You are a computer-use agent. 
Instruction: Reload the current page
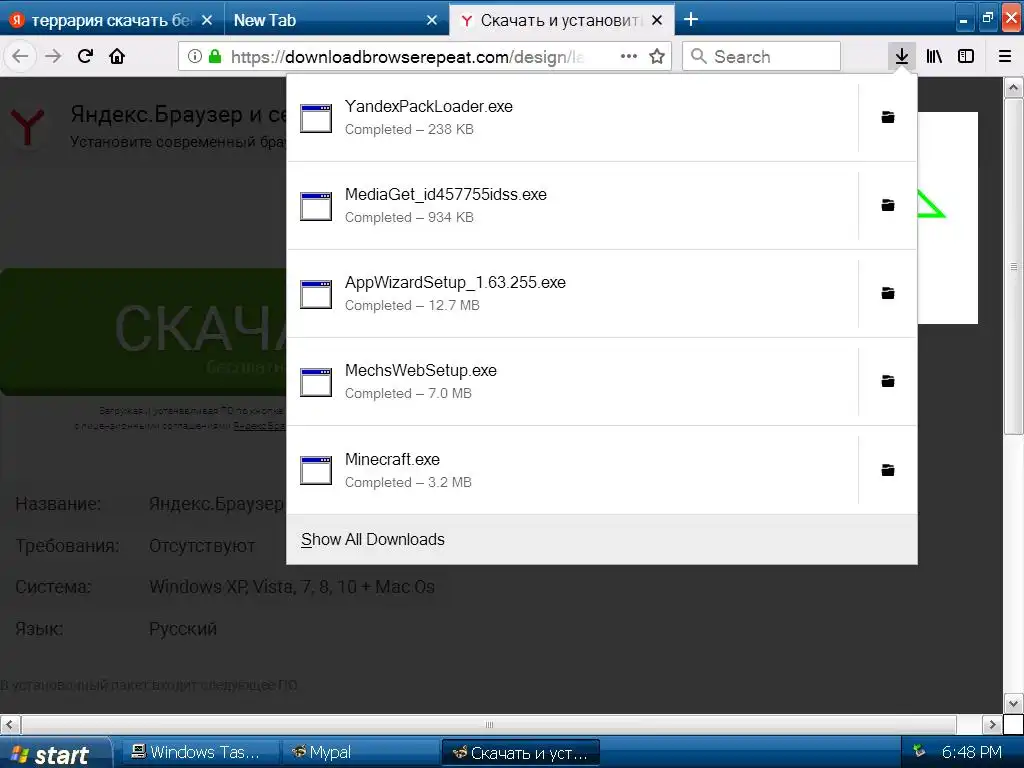(85, 56)
